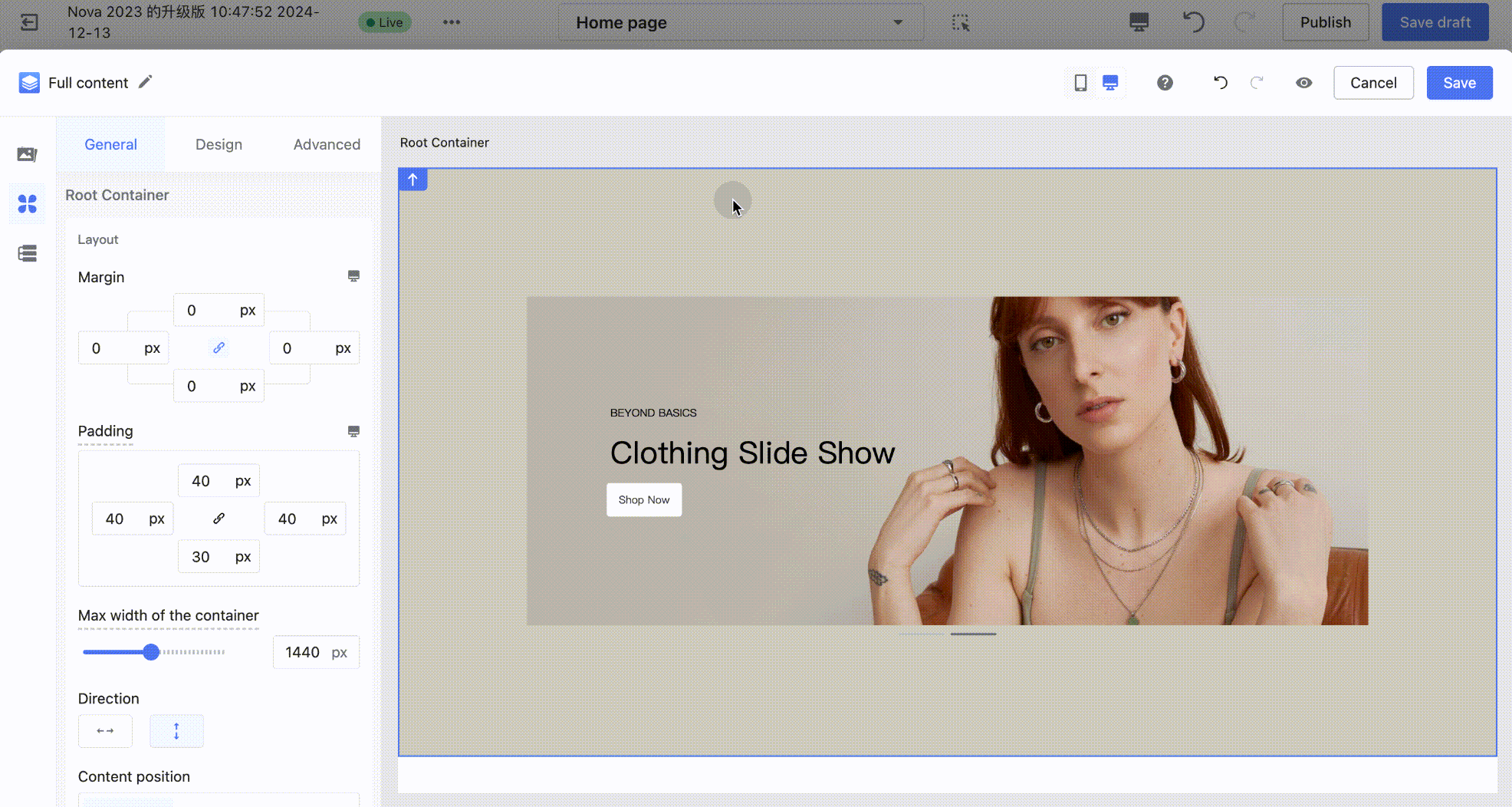
Task: Click the blue up-arrow select parent icon
Action: pos(413,180)
